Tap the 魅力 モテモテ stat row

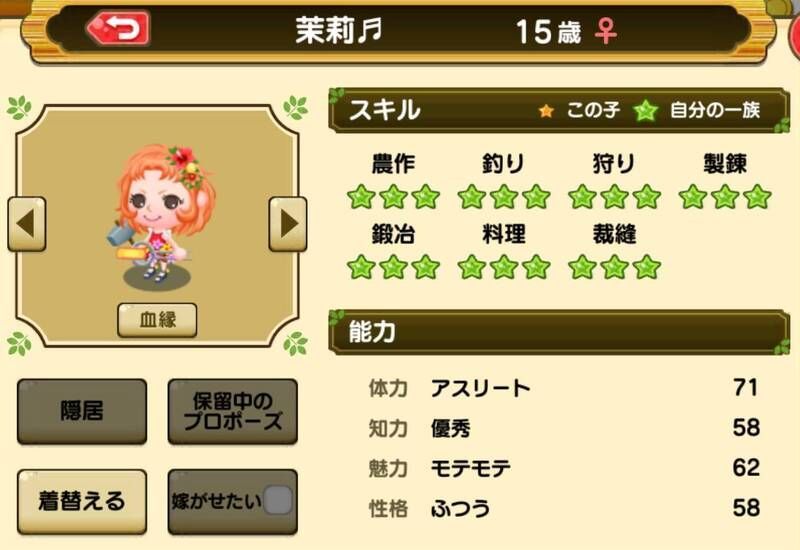[x=564, y=468]
